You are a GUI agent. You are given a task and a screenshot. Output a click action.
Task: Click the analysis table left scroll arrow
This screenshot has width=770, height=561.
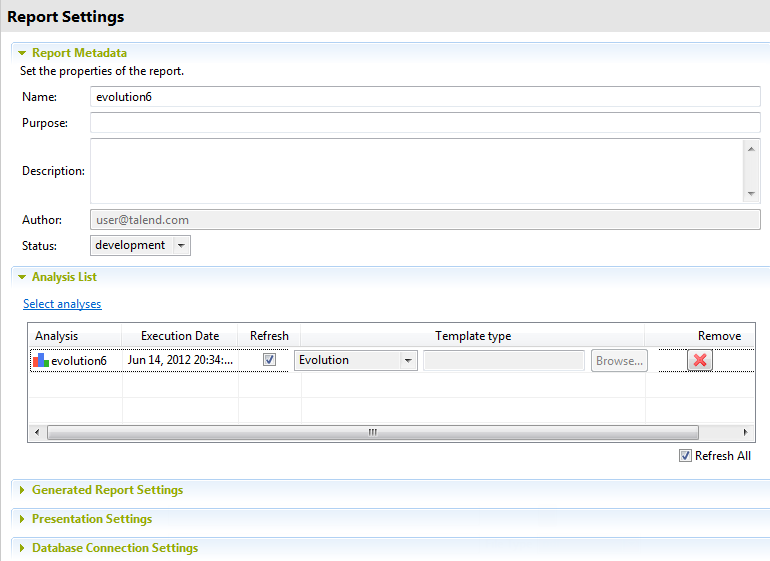(37, 432)
